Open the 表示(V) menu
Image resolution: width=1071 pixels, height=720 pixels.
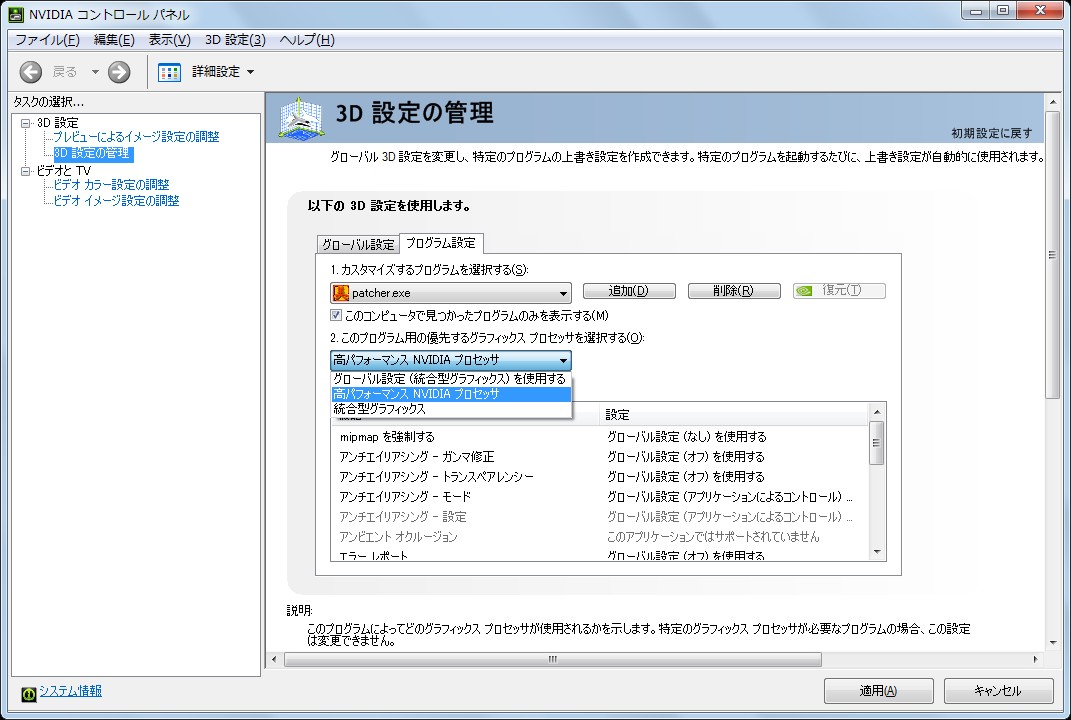[169, 40]
